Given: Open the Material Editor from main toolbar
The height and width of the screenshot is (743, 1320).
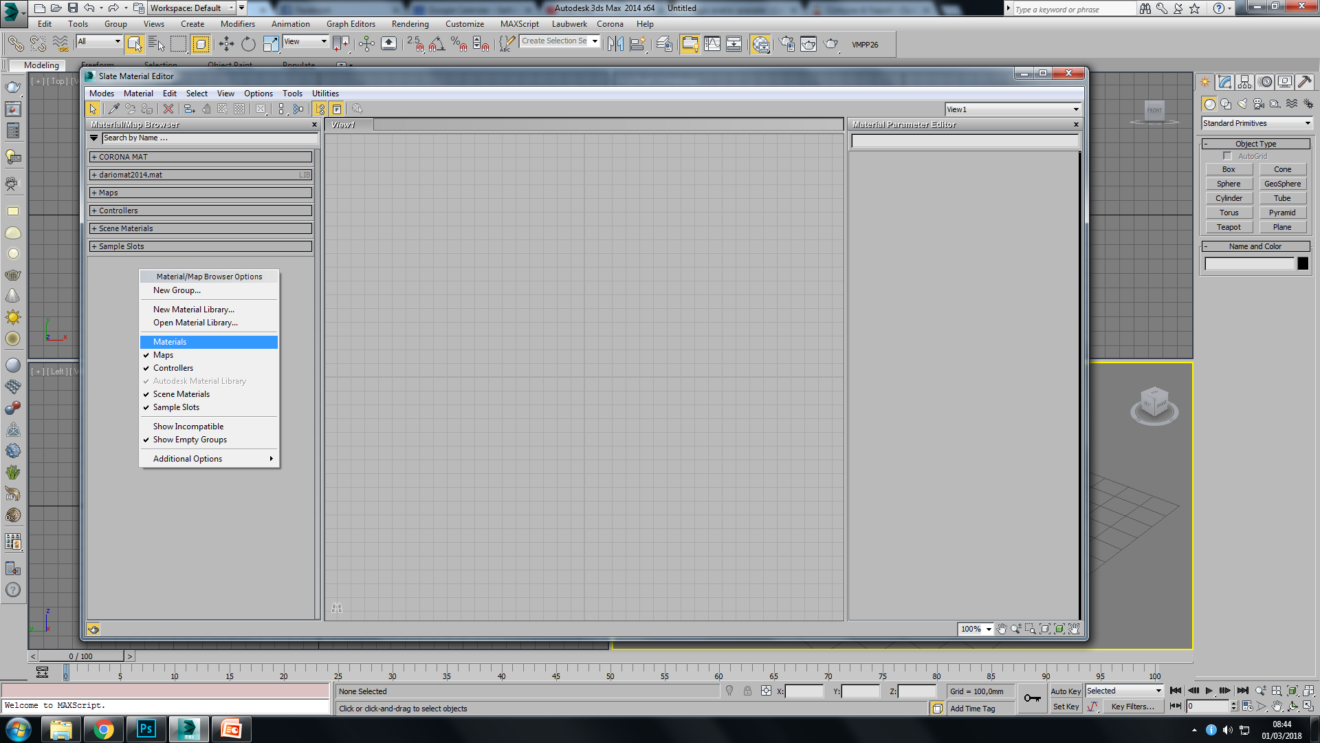Looking at the screenshot, I should click(x=761, y=44).
